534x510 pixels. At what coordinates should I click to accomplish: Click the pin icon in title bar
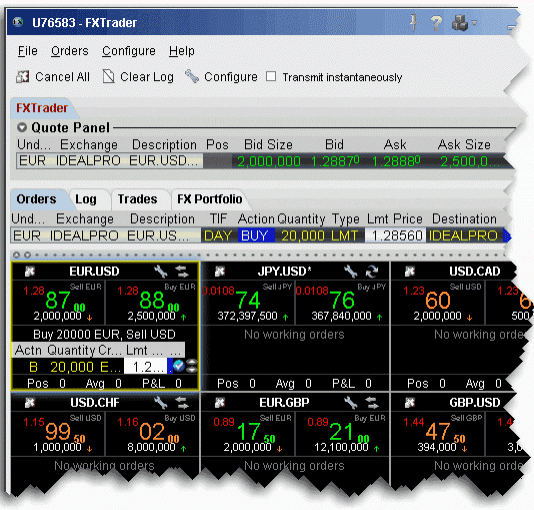(414, 22)
